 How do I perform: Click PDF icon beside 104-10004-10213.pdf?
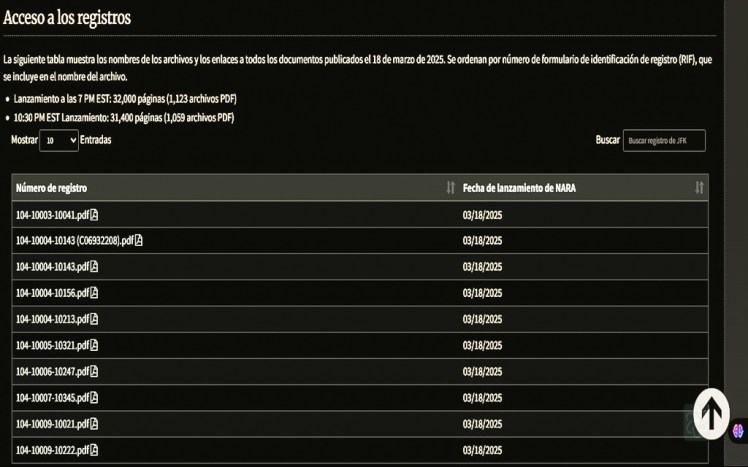coord(94,319)
